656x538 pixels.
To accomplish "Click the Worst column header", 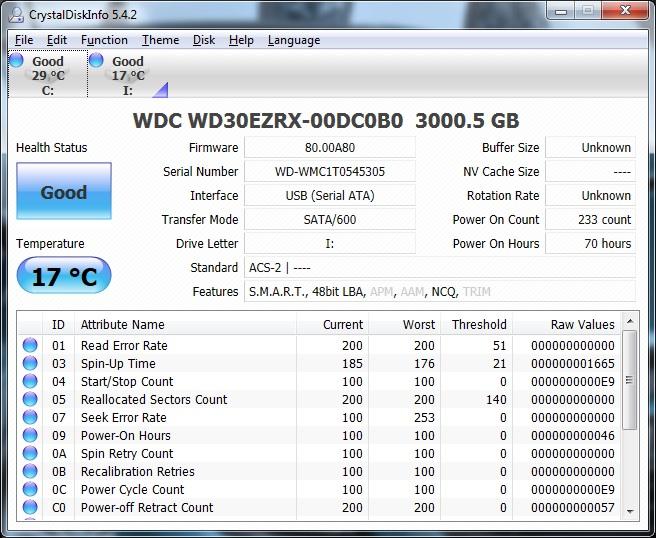I will (x=404, y=325).
